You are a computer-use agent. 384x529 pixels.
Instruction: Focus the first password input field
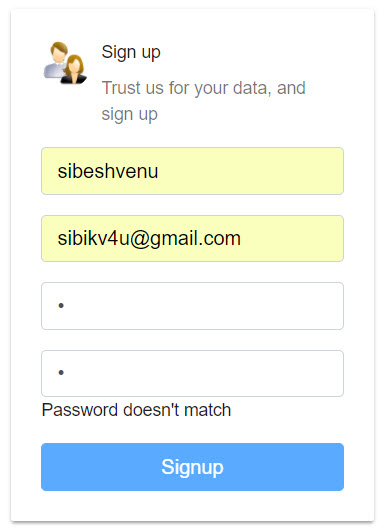tap(192, 306)
